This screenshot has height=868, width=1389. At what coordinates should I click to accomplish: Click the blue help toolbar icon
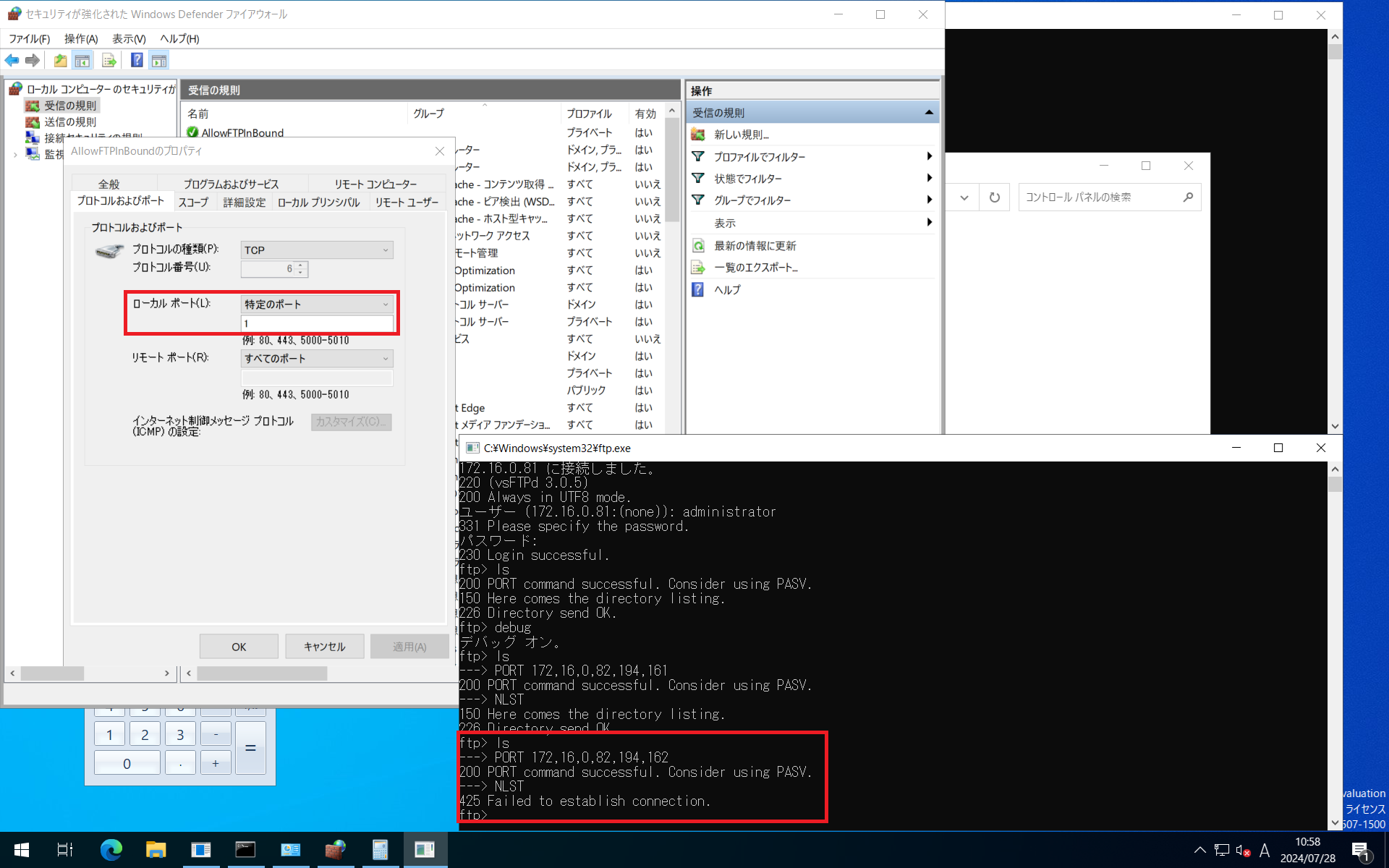click(x=136, y=61)
